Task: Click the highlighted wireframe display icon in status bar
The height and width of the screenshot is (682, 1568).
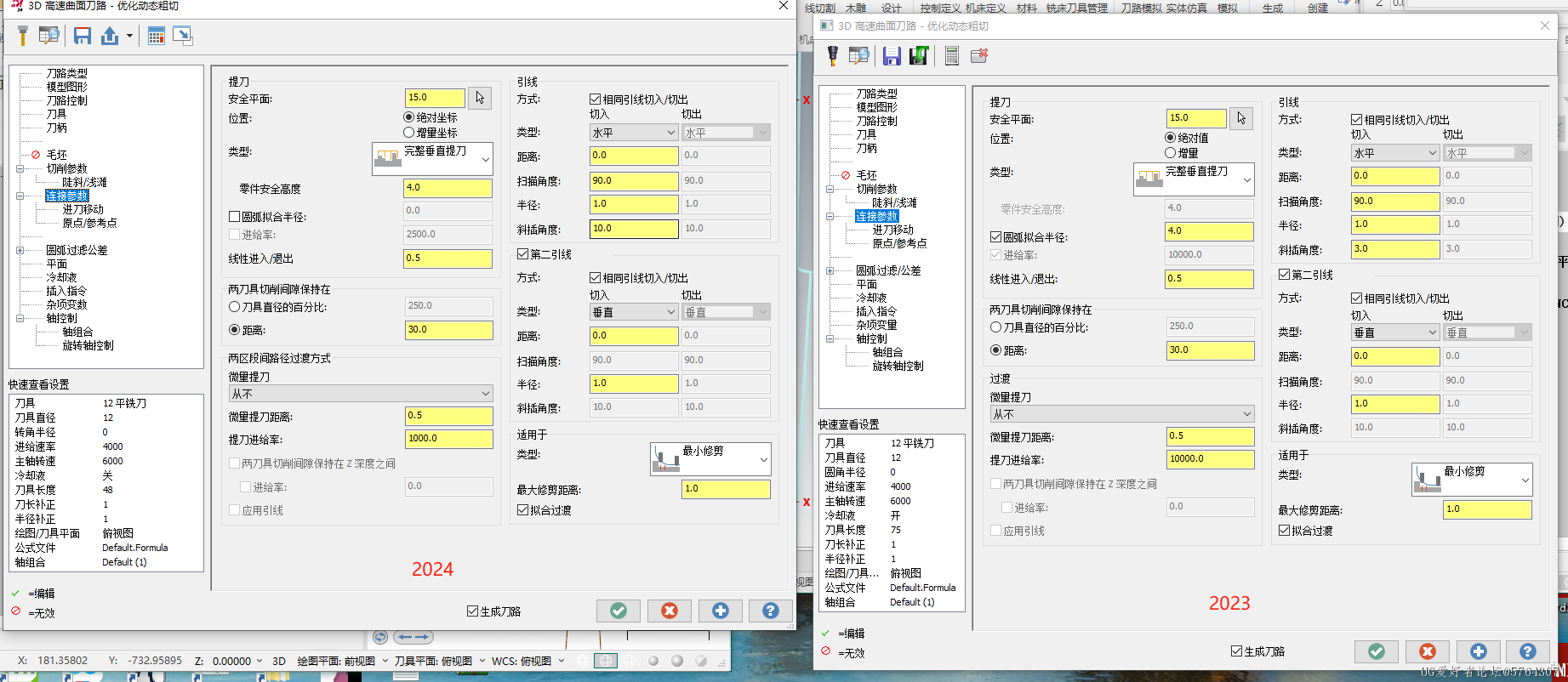Action: coord(605,661)
